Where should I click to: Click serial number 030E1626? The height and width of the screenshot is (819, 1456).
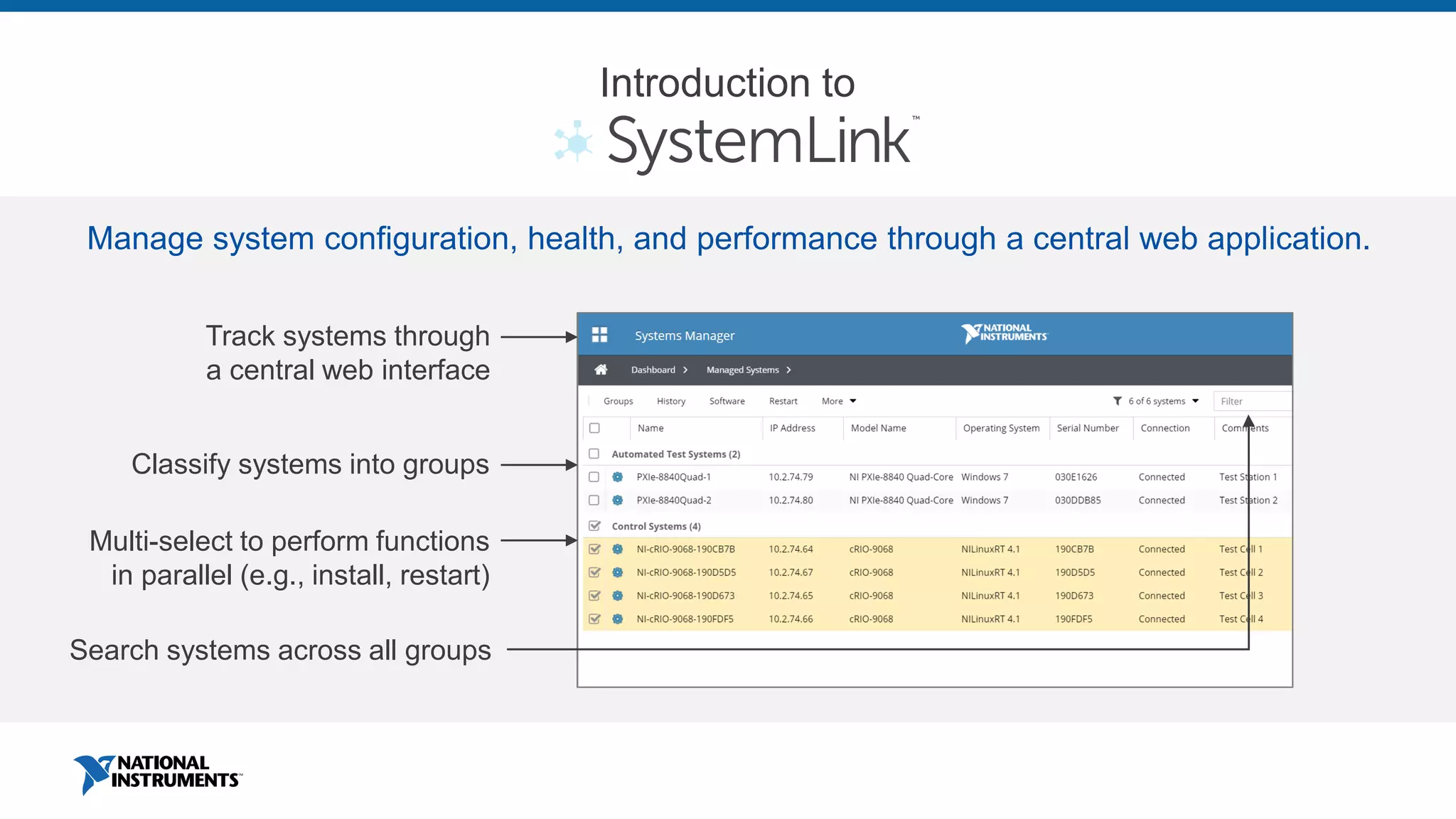tap(1076, 477)
